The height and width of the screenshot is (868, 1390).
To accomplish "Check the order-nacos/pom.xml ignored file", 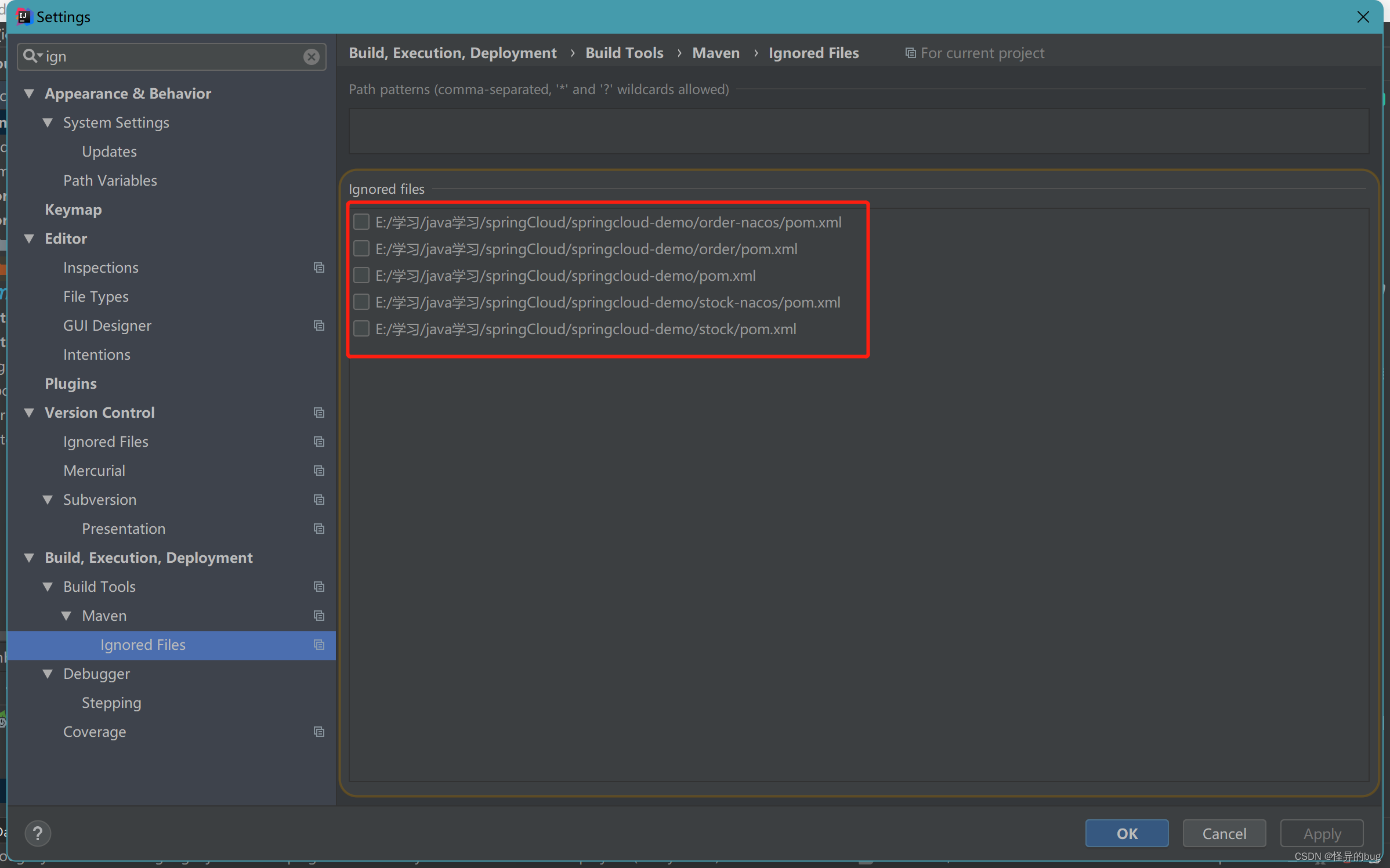I will click(361, 222).
